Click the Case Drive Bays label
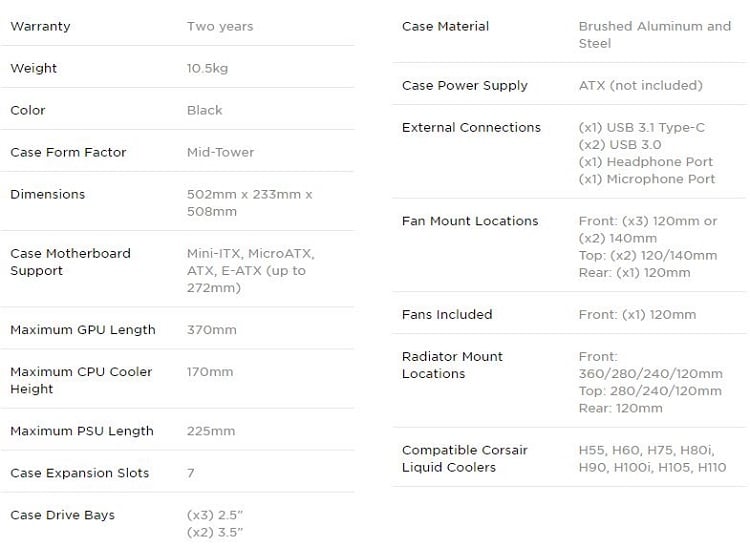The image size is (750, 547). click(63, 515)
